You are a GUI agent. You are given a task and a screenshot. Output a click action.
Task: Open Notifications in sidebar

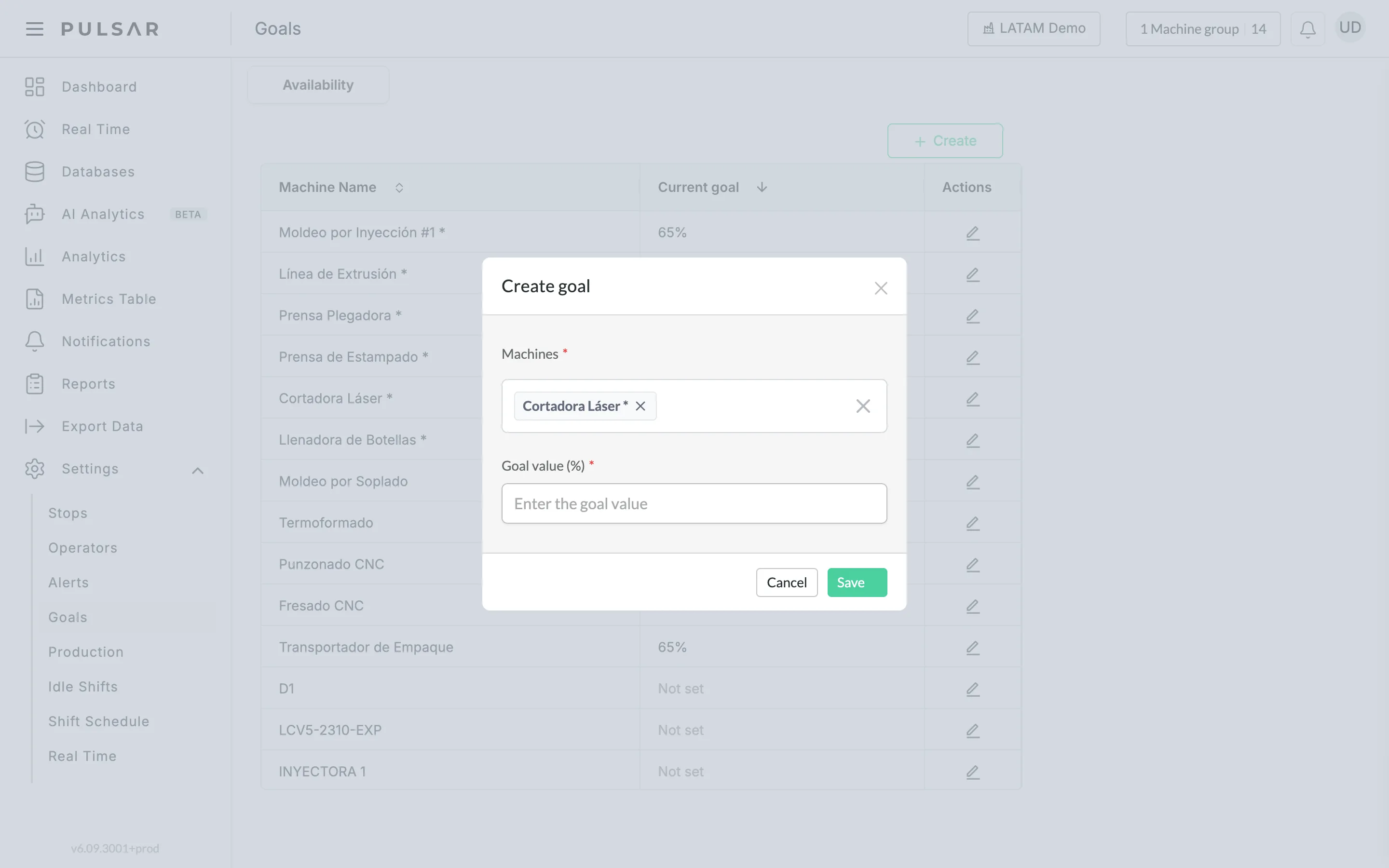pyautogui.click(x=106, y=341)
